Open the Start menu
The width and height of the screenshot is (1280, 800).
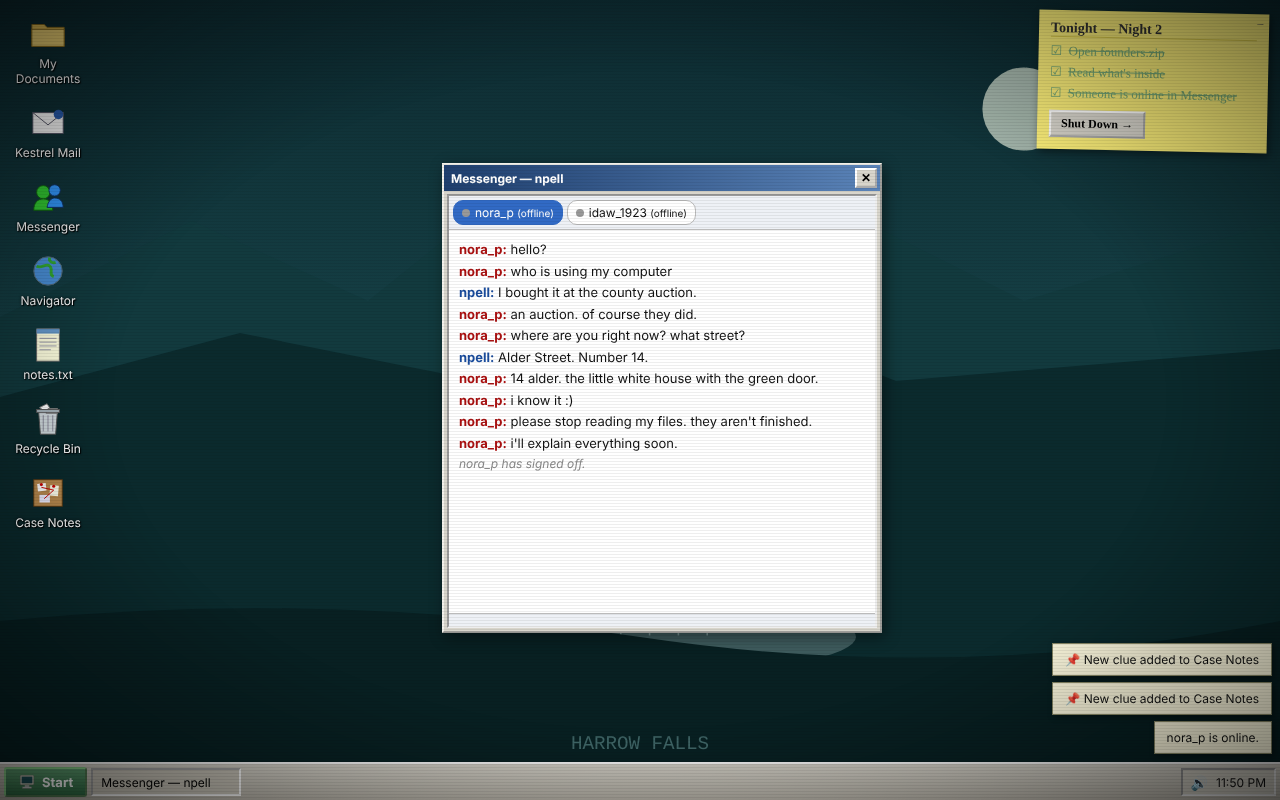[46, 783]
